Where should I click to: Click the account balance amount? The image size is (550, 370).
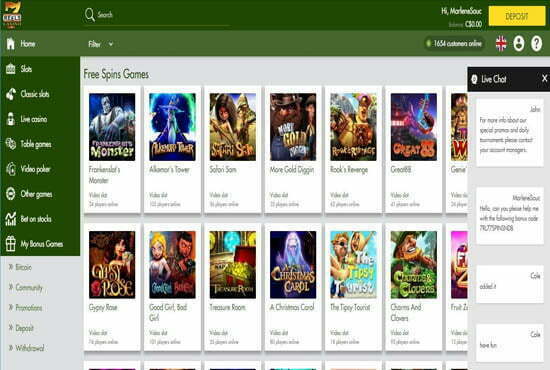coord(473,25)
